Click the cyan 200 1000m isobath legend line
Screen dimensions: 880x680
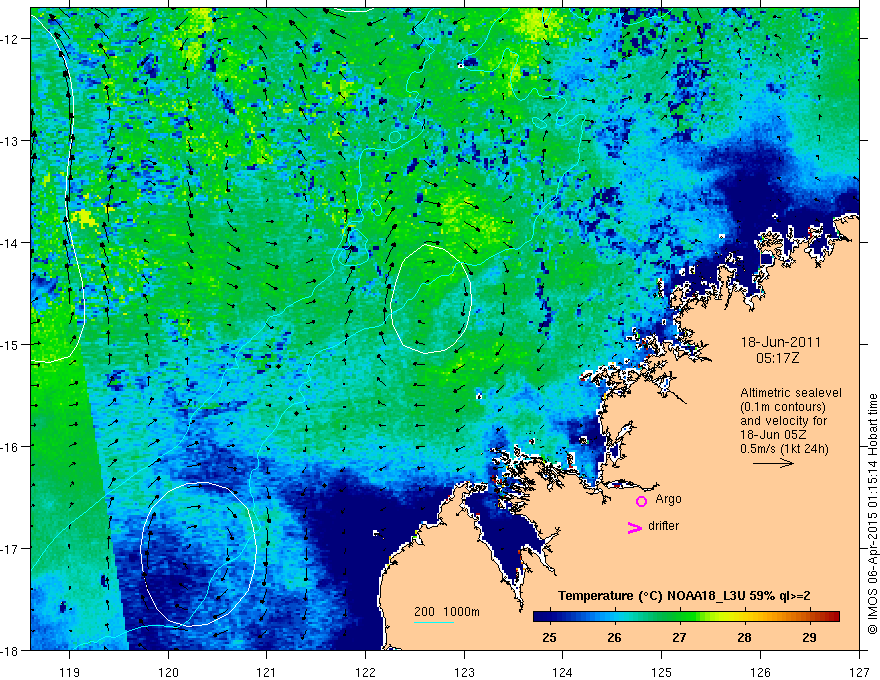tap(434, 622)
